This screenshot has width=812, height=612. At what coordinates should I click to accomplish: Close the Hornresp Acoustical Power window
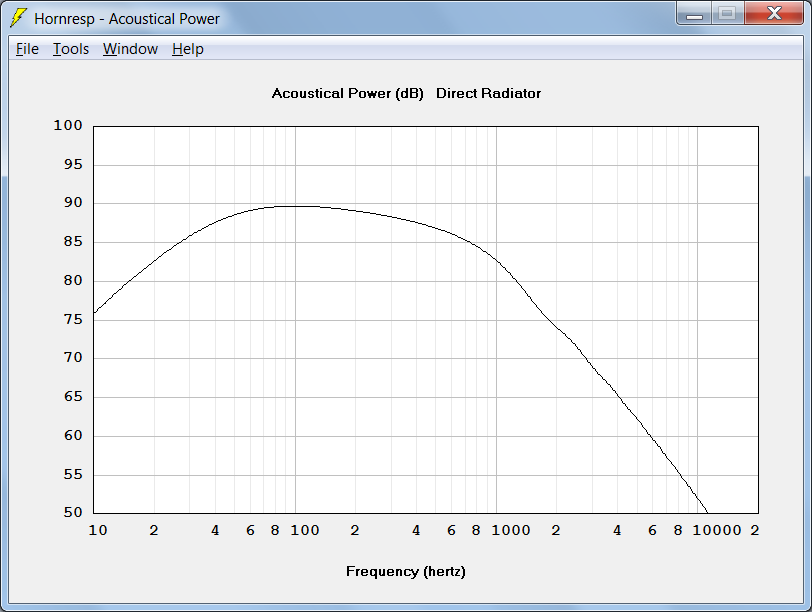pos(774,14)
